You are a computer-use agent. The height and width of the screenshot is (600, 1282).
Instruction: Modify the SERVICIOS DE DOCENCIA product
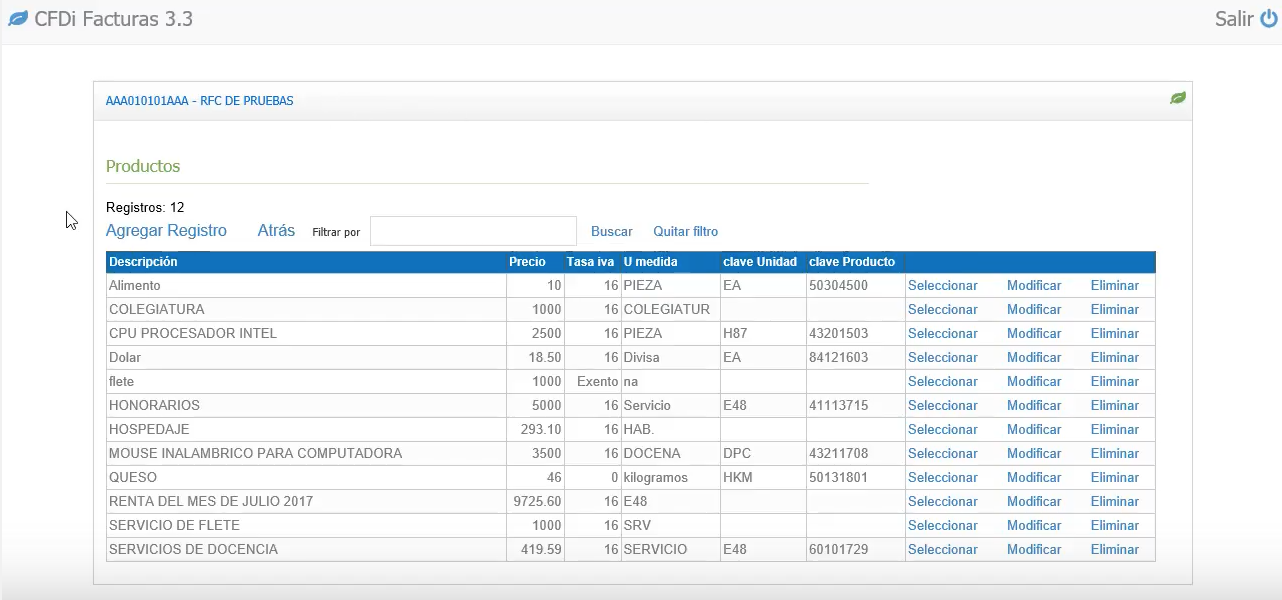tap(1034, 550)
